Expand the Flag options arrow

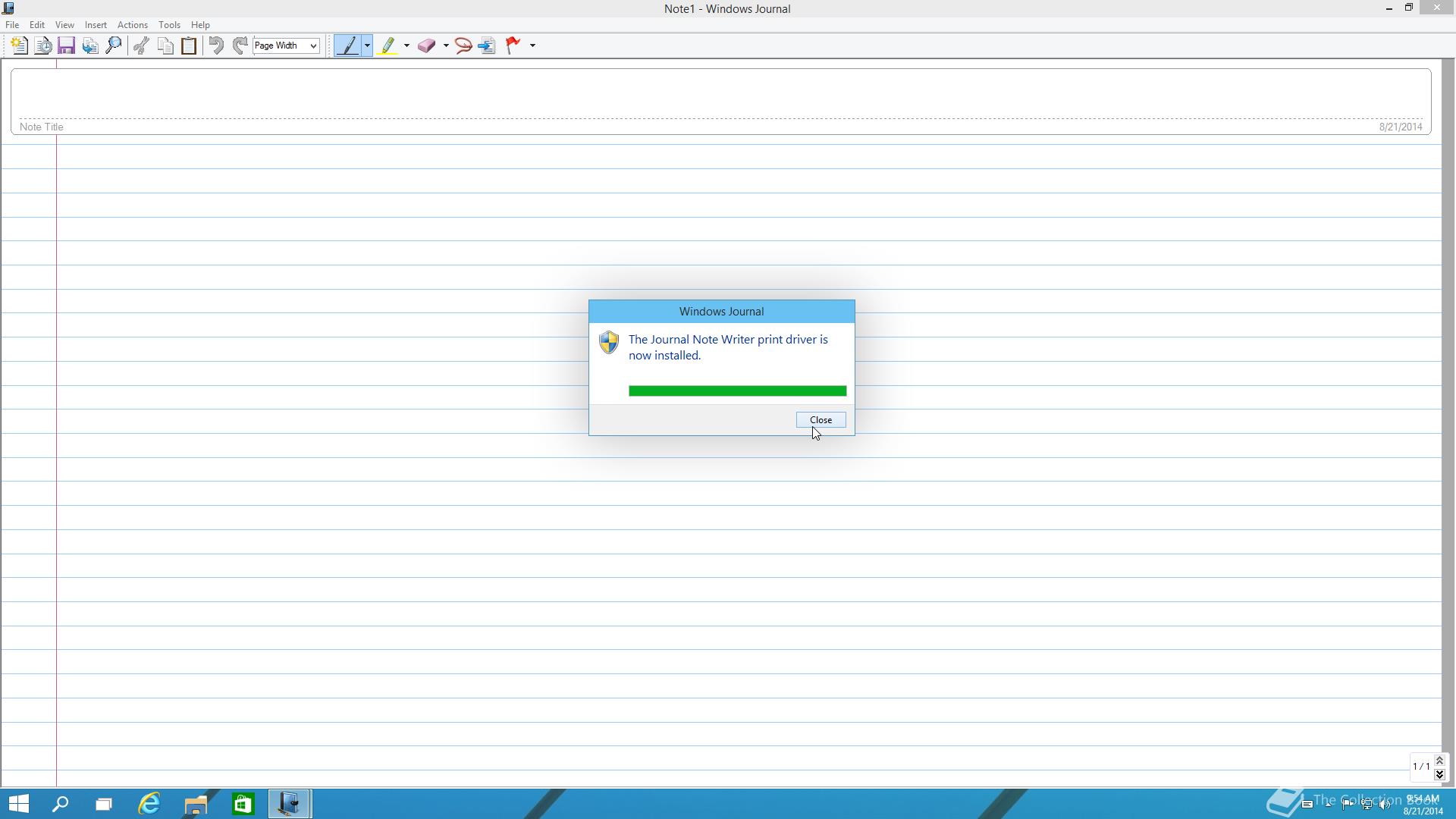pyautogui.click(x=532, y=45)
